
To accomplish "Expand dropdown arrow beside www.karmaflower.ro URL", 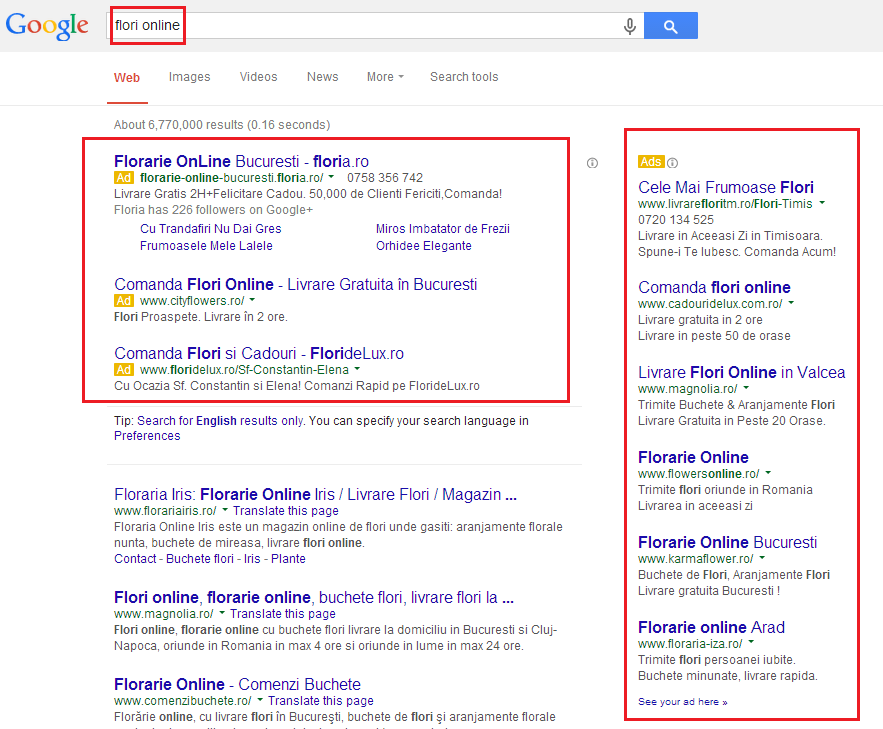I will coord(762,558).
